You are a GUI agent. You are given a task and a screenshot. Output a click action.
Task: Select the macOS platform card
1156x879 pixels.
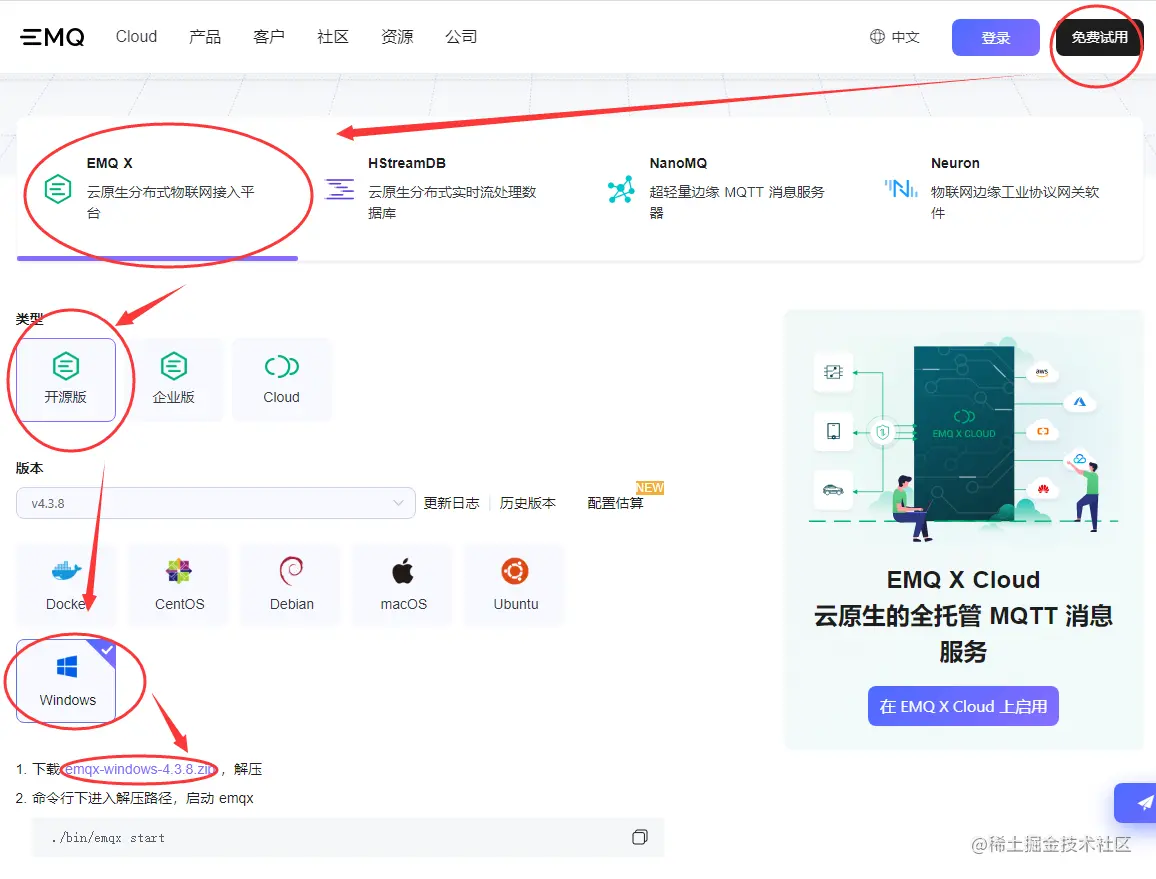403,586
